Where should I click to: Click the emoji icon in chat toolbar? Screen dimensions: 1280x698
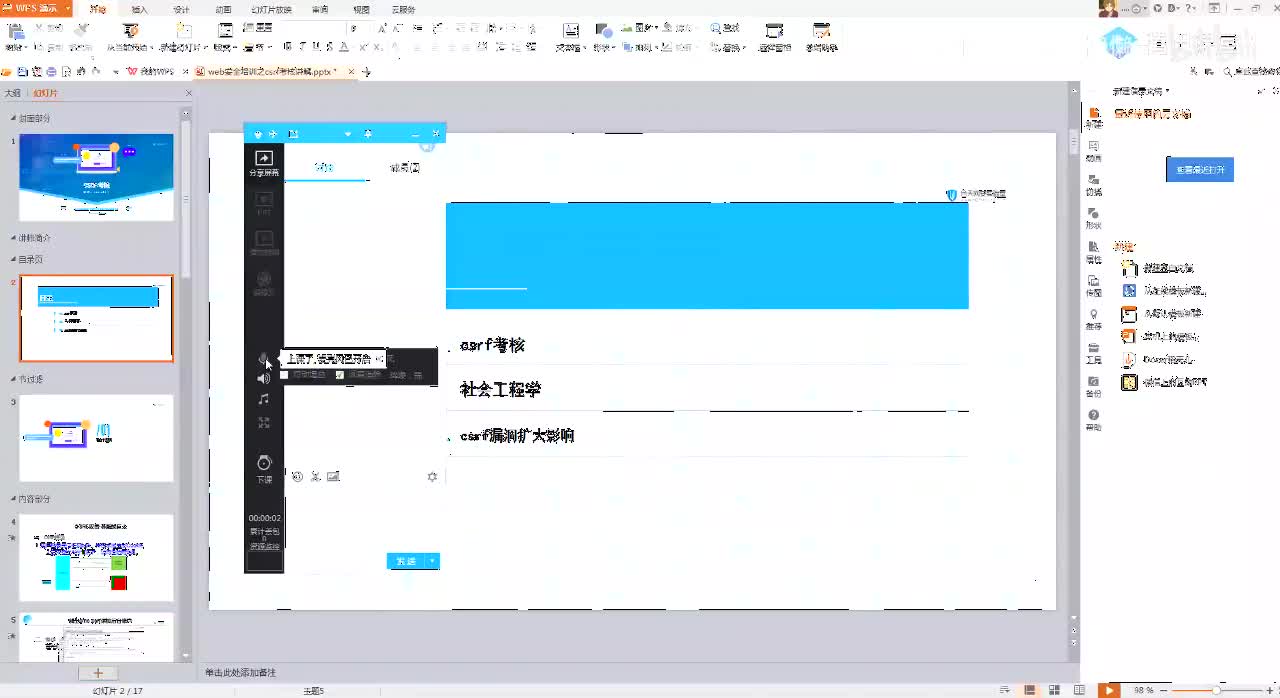click(x=297, y=477)
